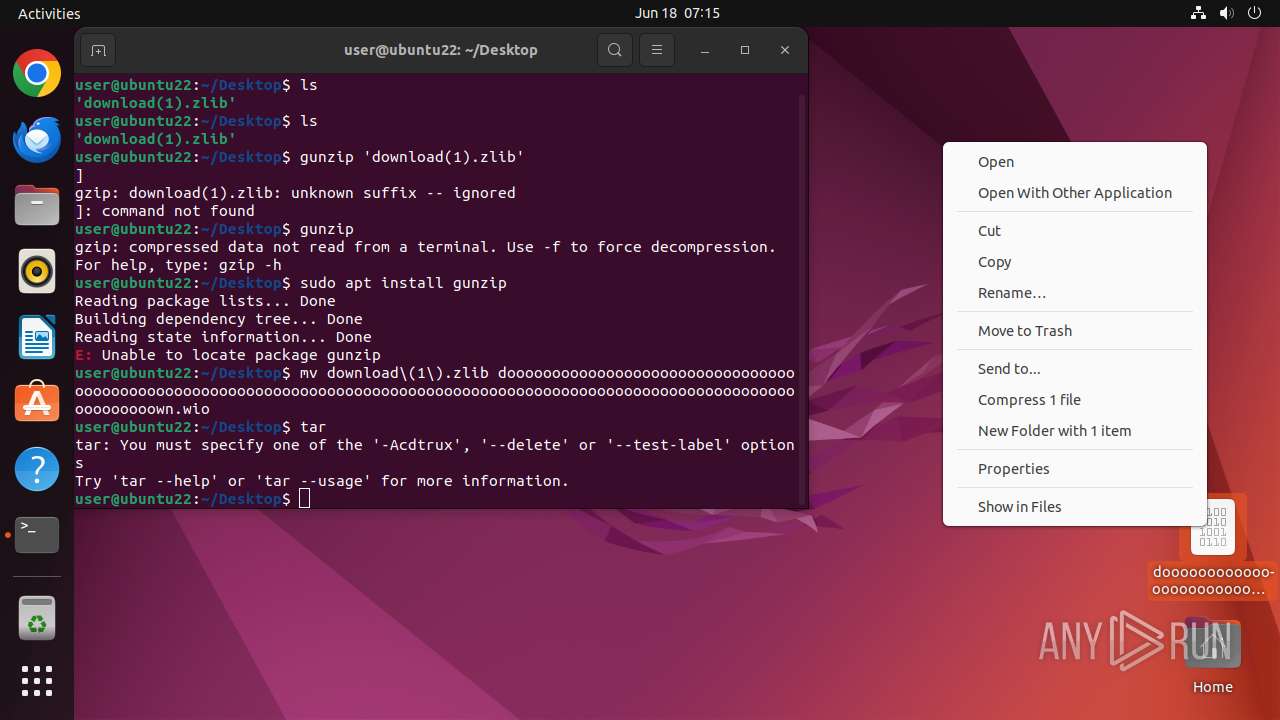Choose Show in Files
The height and width of the screenshot is (720, 1280).
point(1075,507)
